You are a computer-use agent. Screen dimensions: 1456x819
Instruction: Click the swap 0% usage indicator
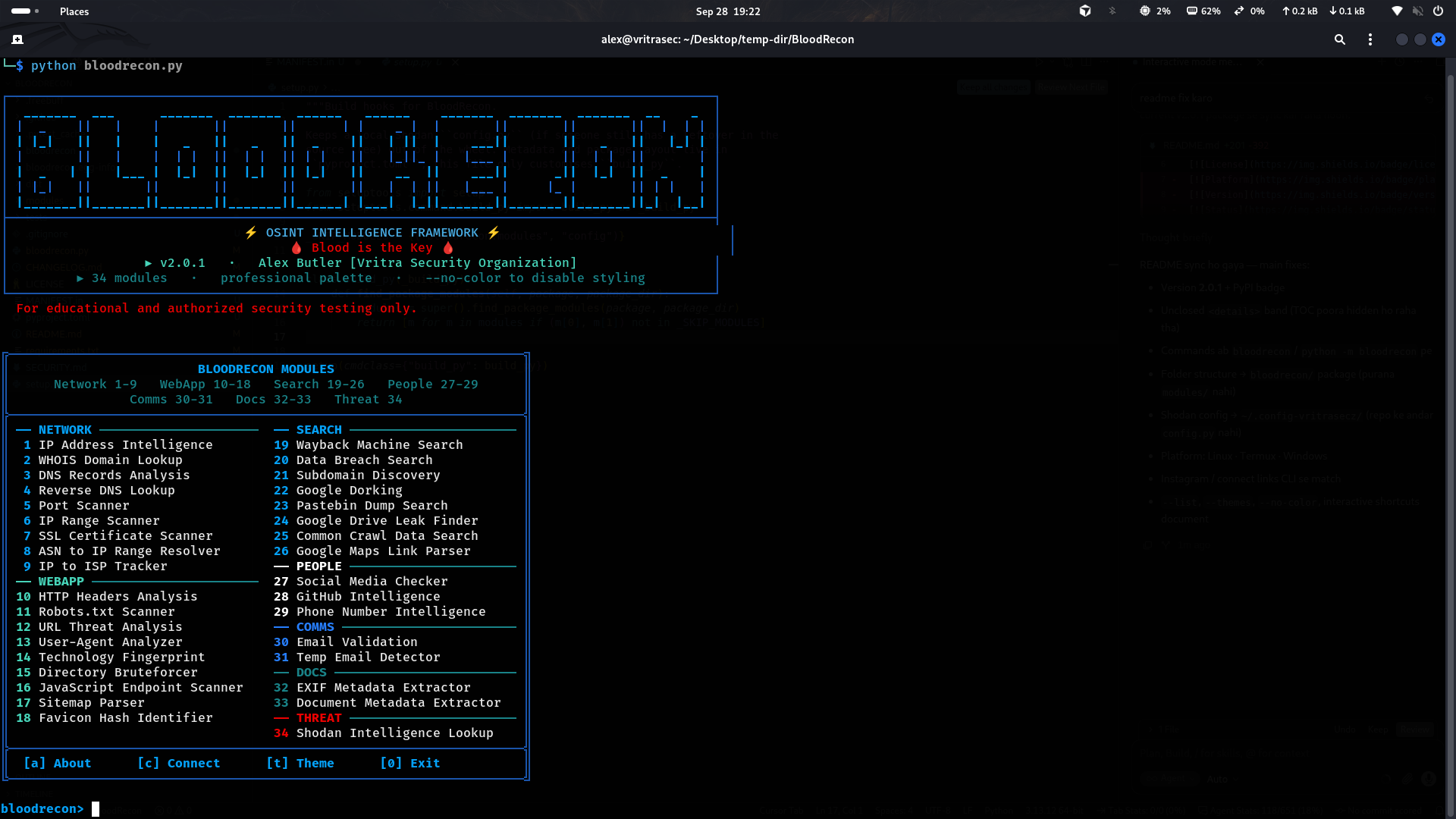coord(1249,11)
